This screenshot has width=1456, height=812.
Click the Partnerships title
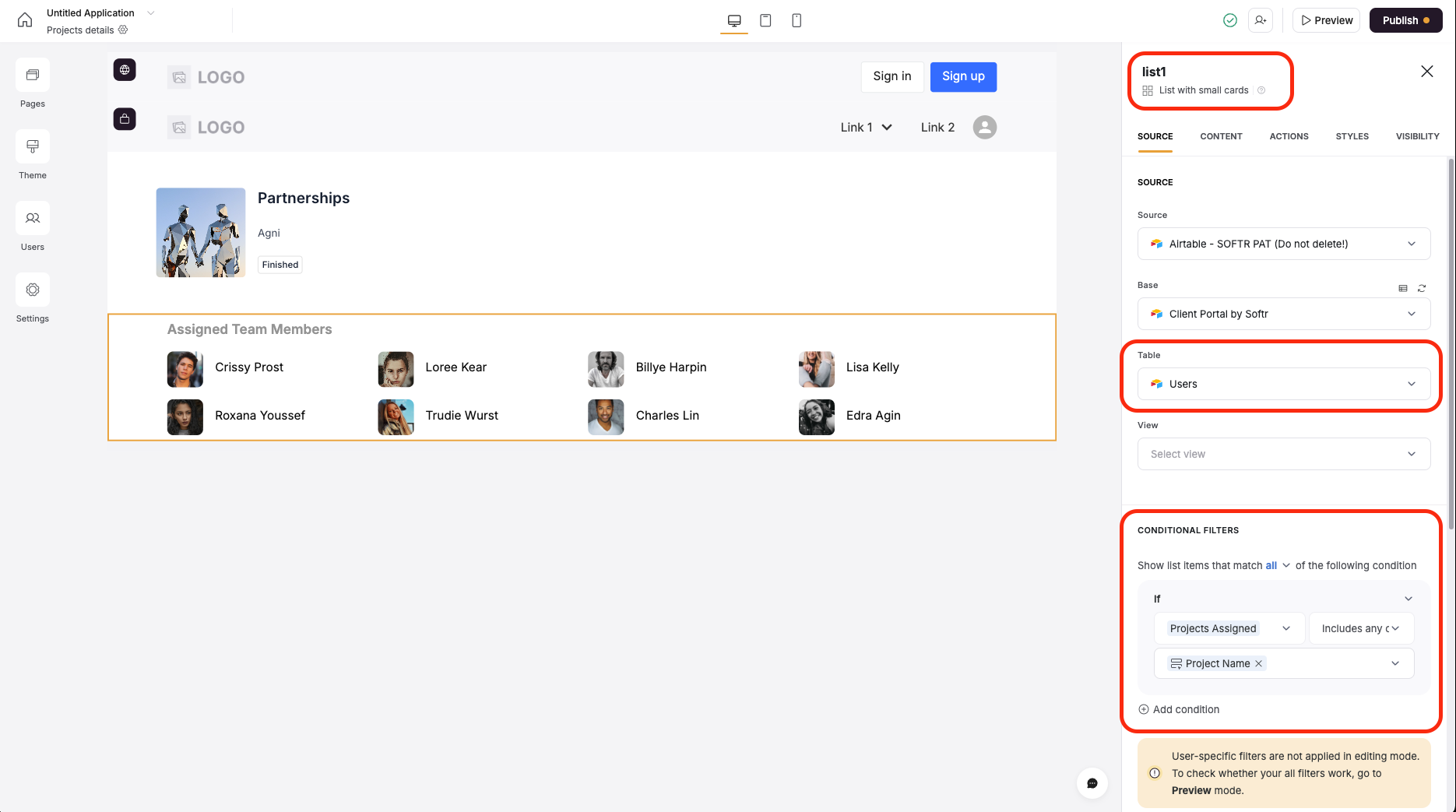tap(304, 198)
